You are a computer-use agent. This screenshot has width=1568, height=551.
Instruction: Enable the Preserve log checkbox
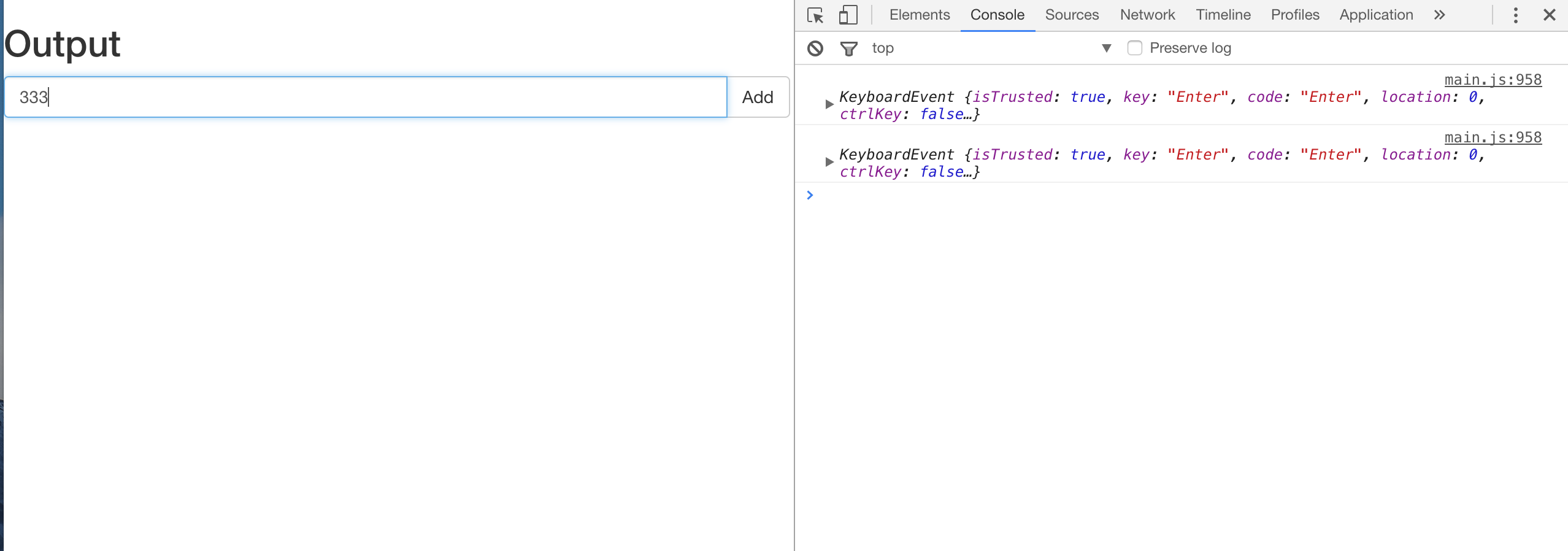pos(1135,48)
